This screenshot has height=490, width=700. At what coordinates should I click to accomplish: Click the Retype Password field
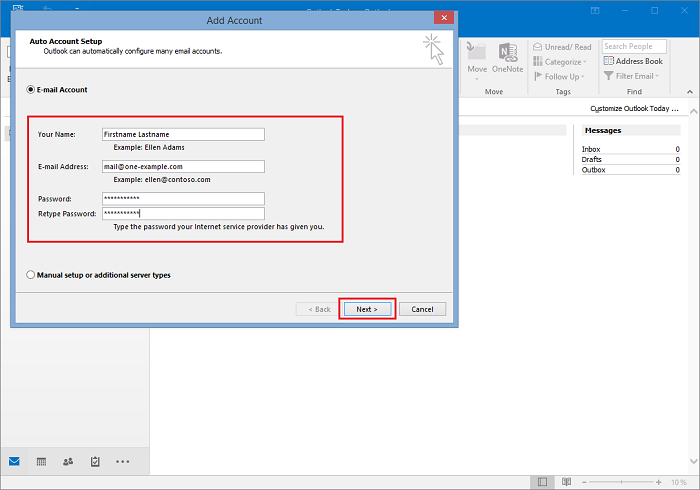[x=183, y=213]
